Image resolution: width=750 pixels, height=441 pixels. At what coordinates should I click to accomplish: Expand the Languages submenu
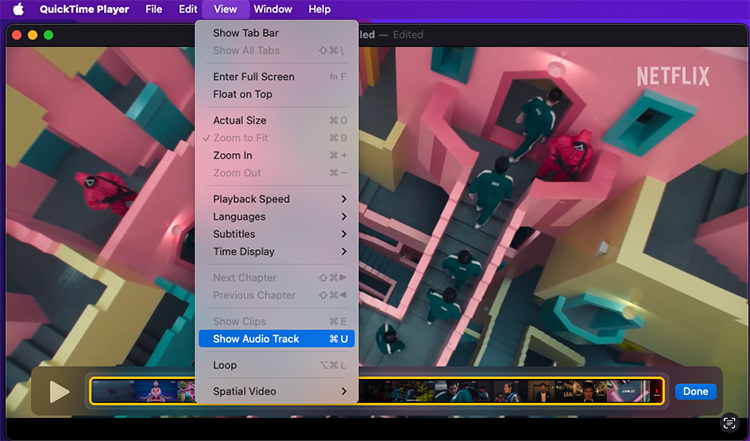276,217
